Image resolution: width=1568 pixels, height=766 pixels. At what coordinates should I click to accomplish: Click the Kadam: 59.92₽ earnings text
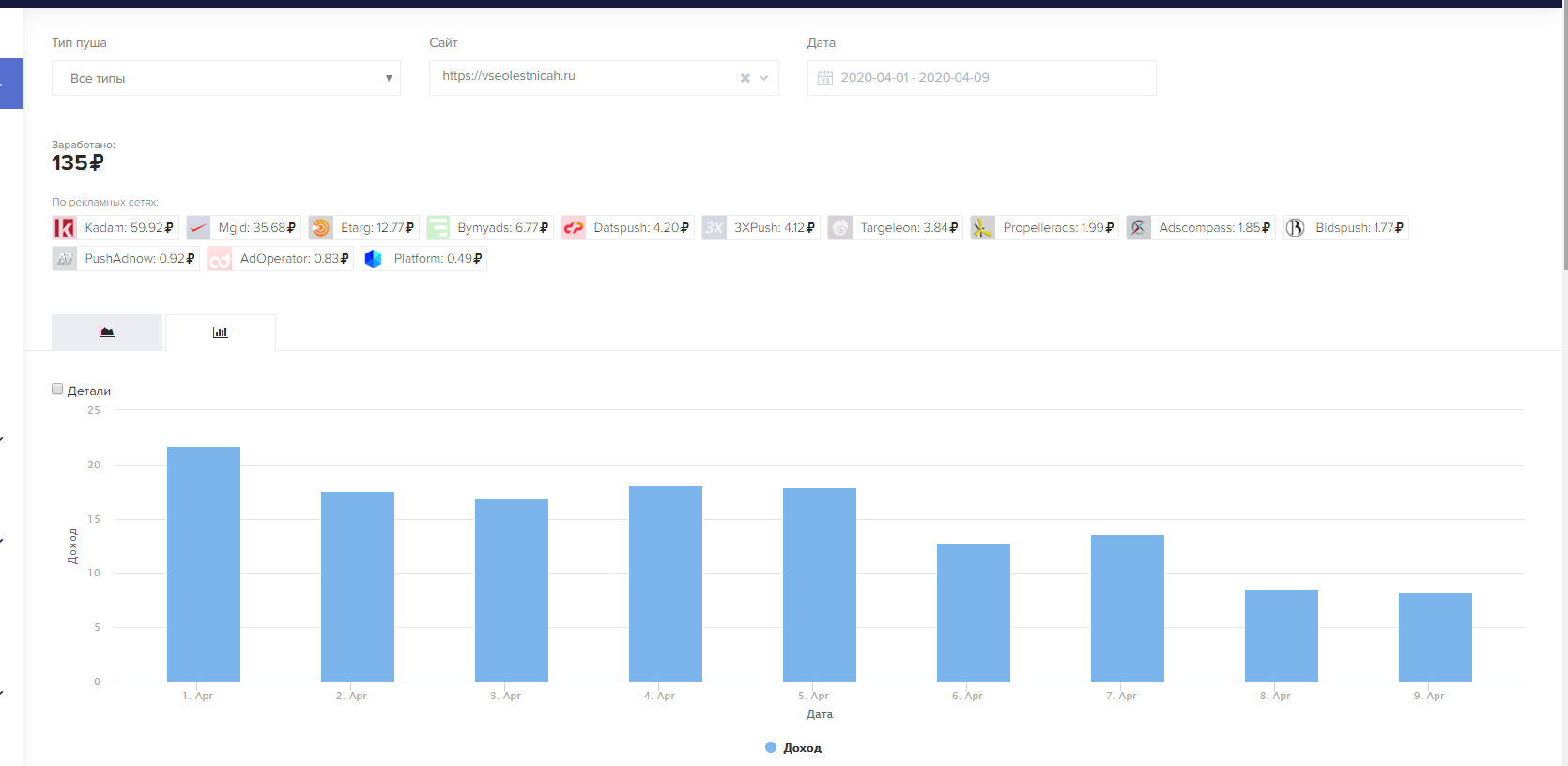(130, 228)
